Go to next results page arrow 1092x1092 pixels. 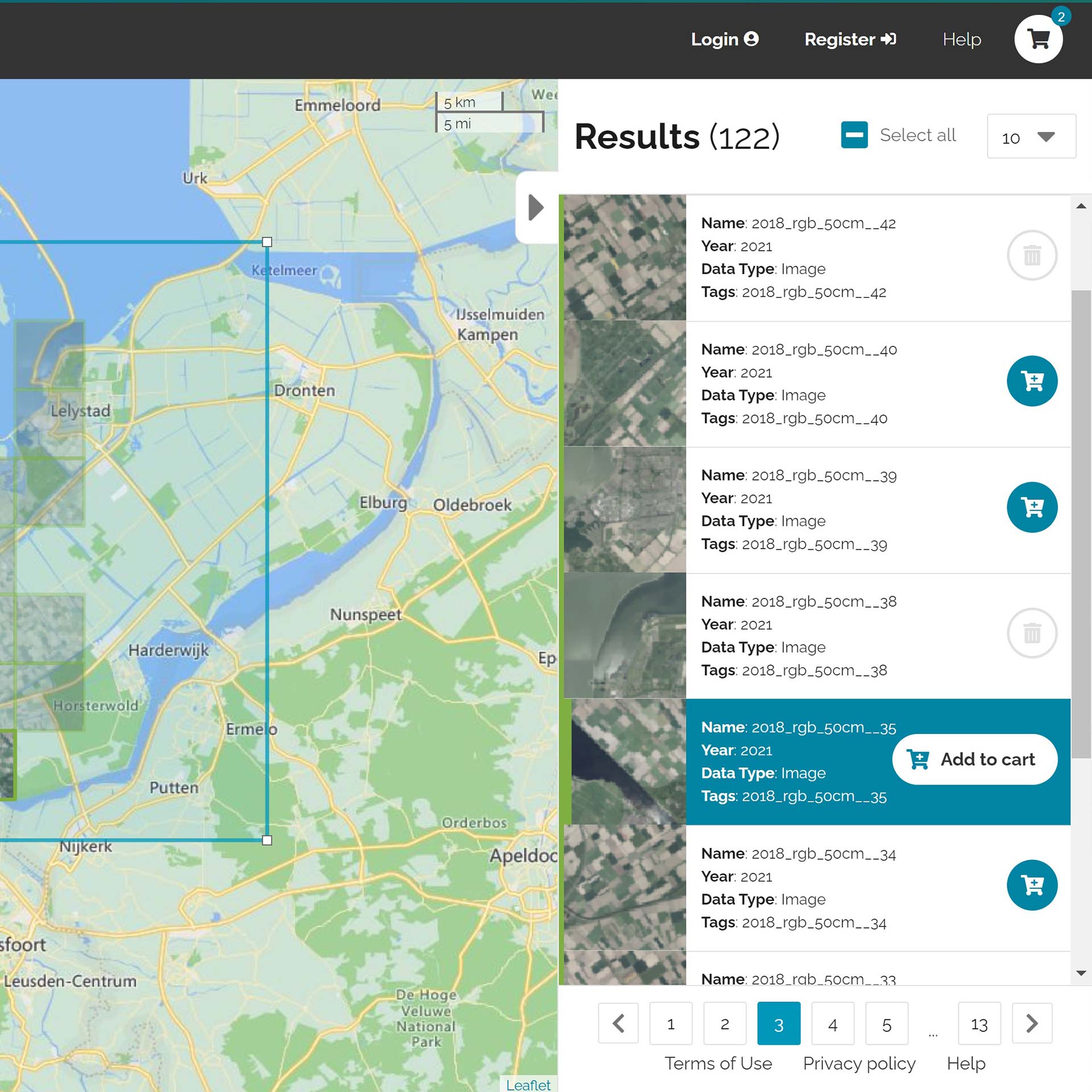tap(1032, 1024)
